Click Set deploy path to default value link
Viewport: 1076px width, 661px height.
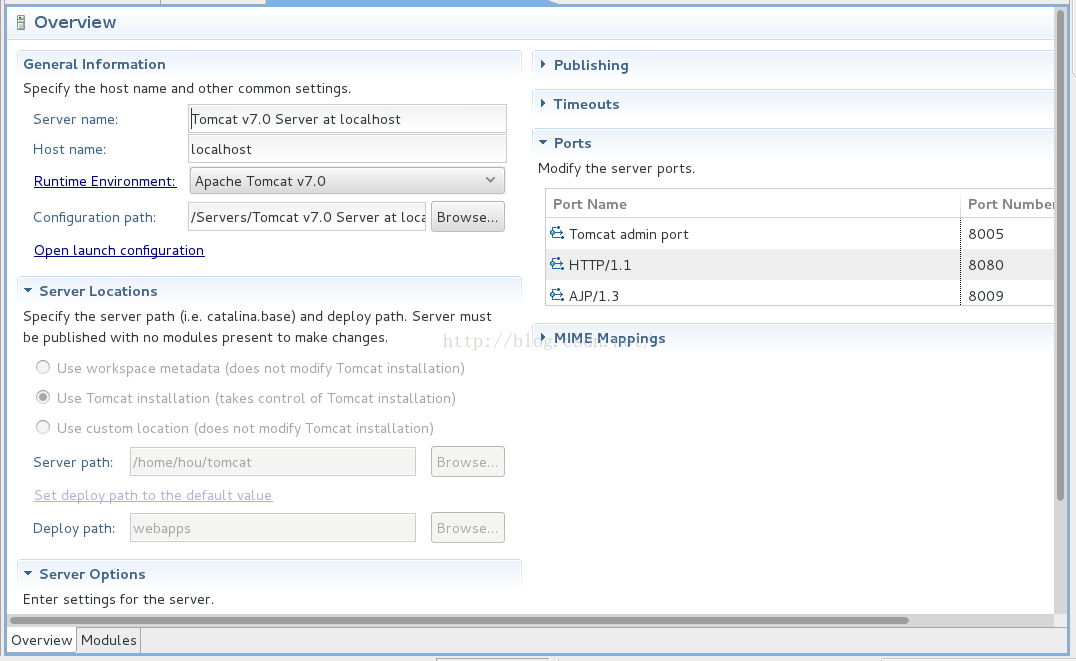[x=153, y=495]
